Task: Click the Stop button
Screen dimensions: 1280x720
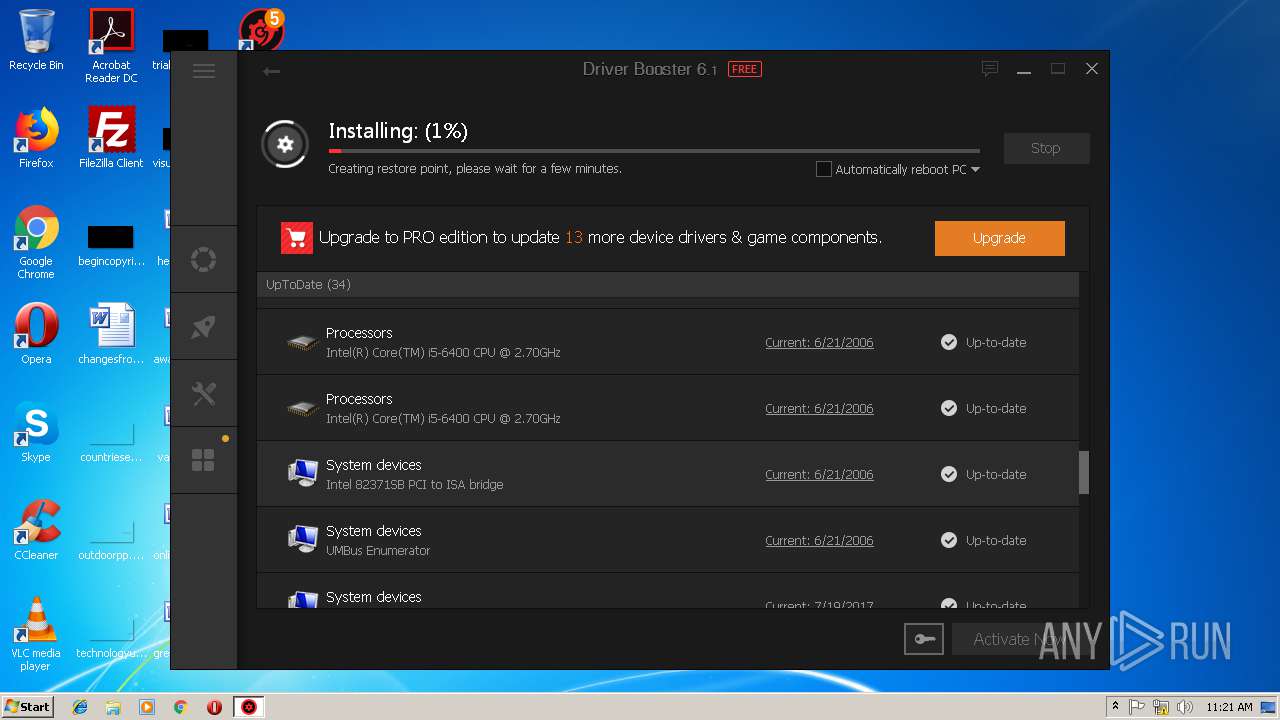Action: (1046, 148)
